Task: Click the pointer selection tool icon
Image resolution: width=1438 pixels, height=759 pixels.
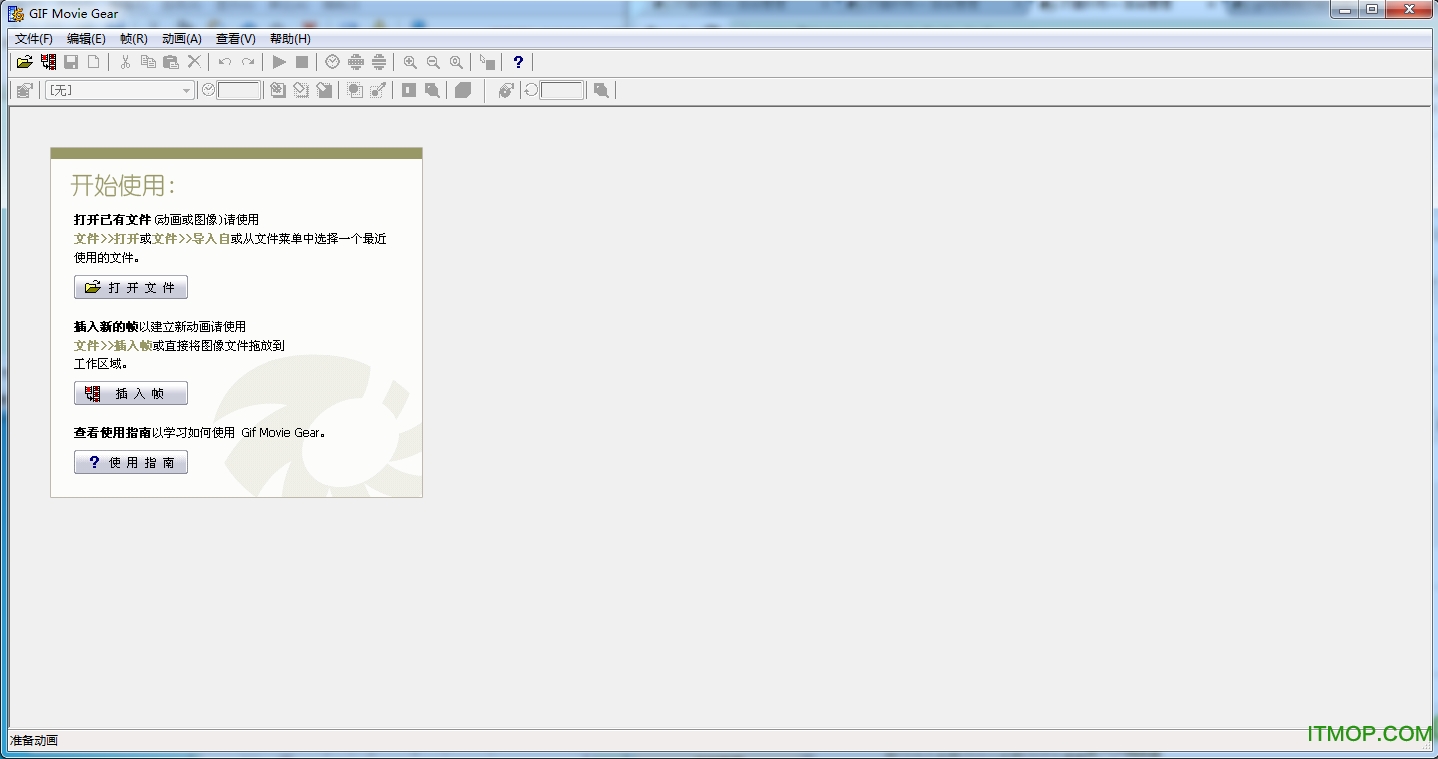Action: pyautogui.click(x=487, y=62)
